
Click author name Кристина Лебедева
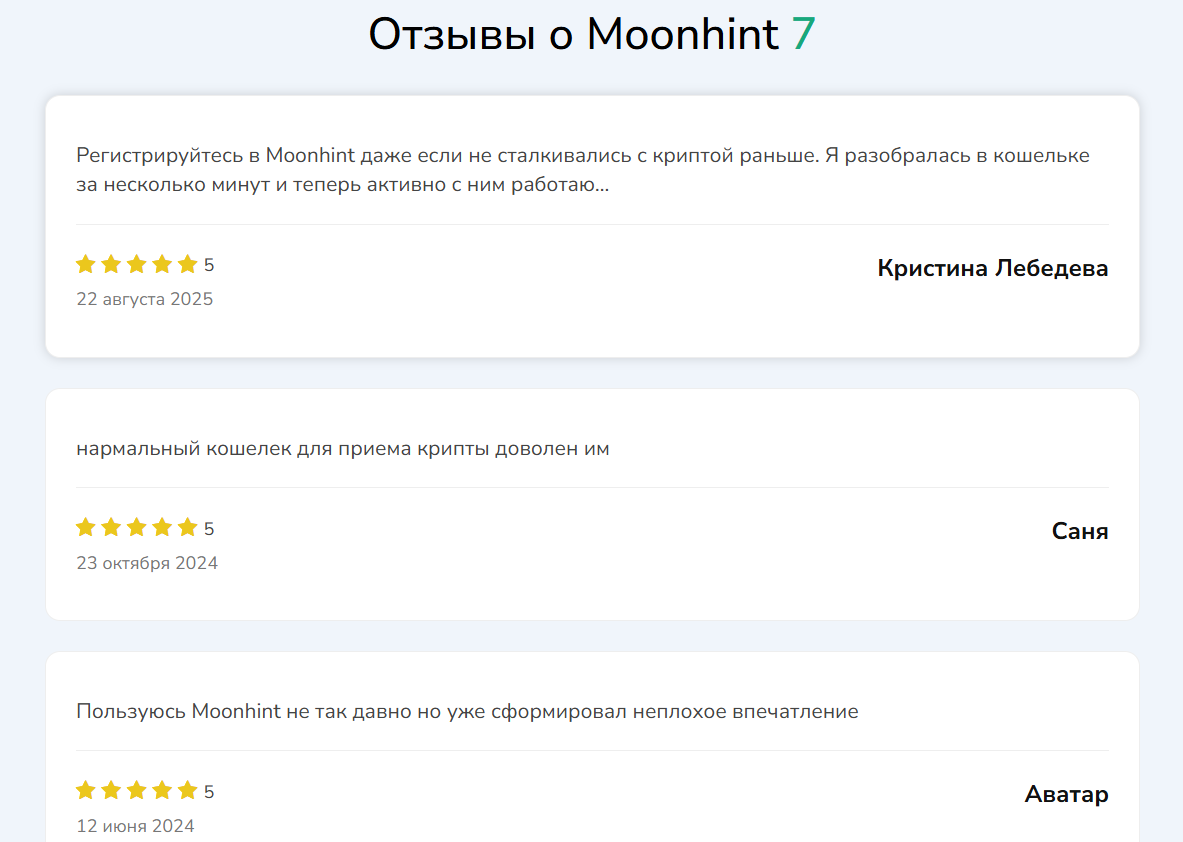click(x=992, y=268)
